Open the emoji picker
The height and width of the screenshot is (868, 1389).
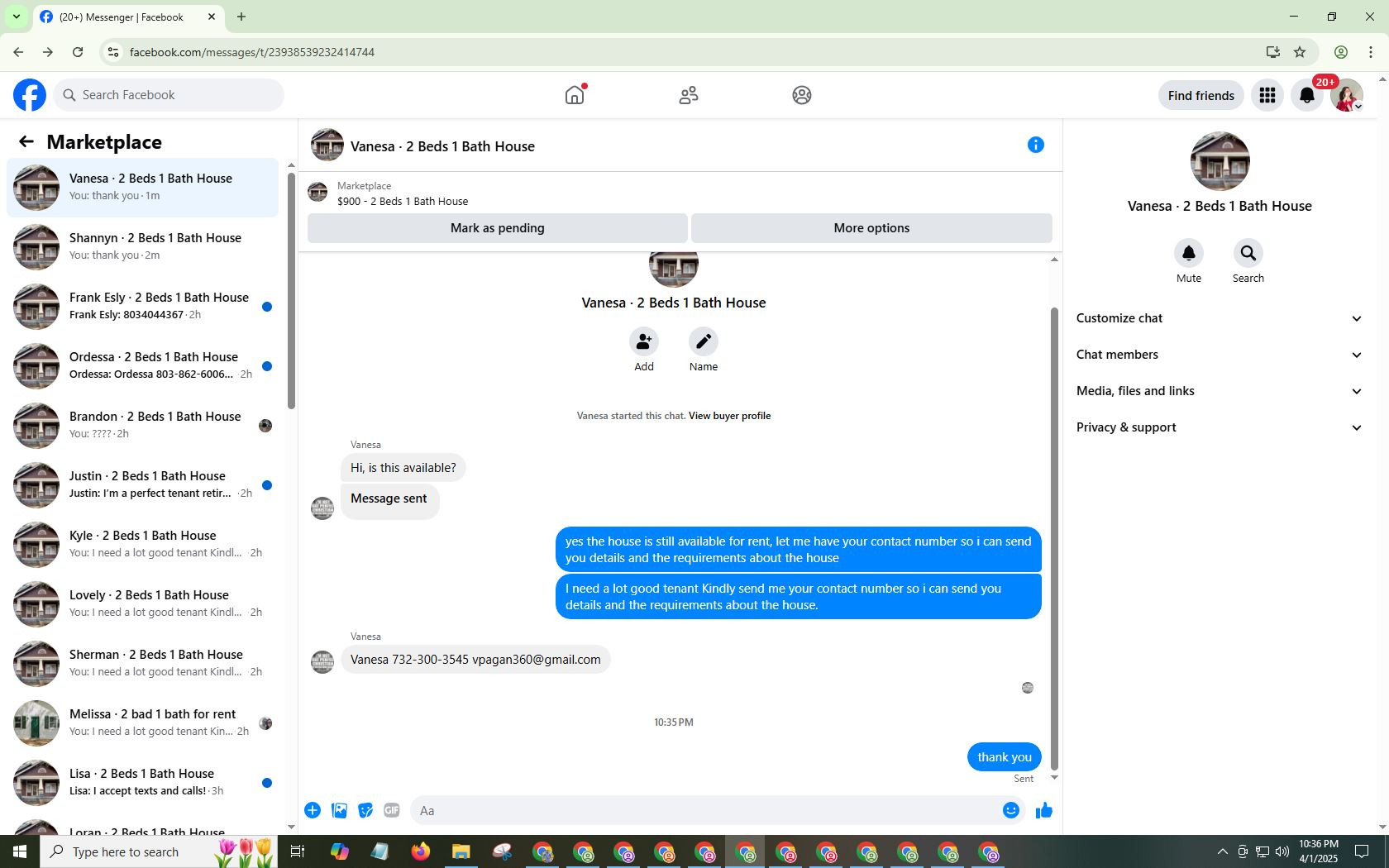[1010, 810]
